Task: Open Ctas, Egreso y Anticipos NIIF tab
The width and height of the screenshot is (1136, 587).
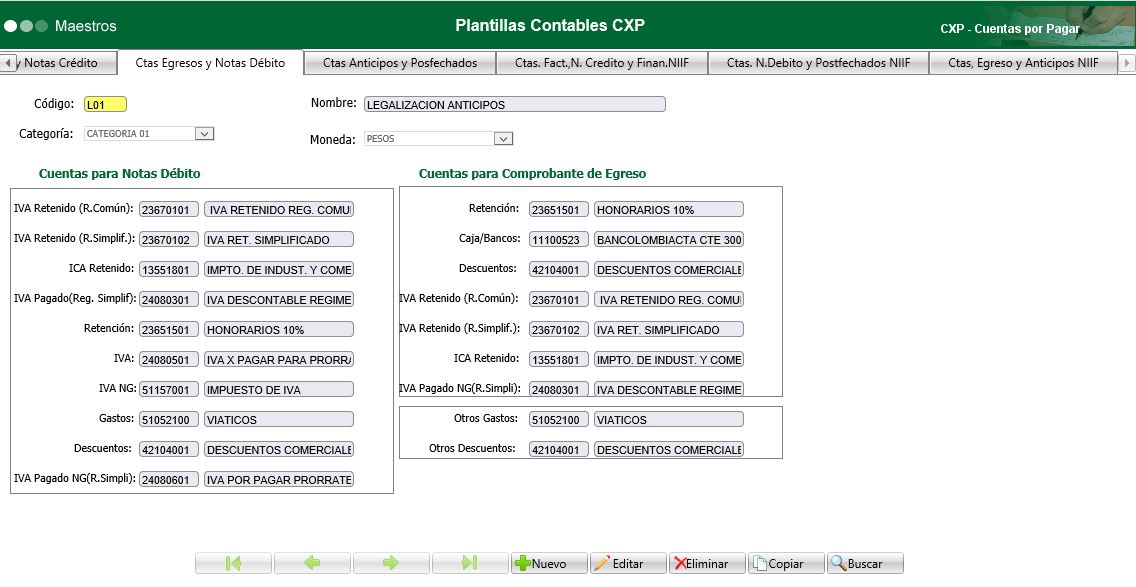Action: [x=1023, y=63]
